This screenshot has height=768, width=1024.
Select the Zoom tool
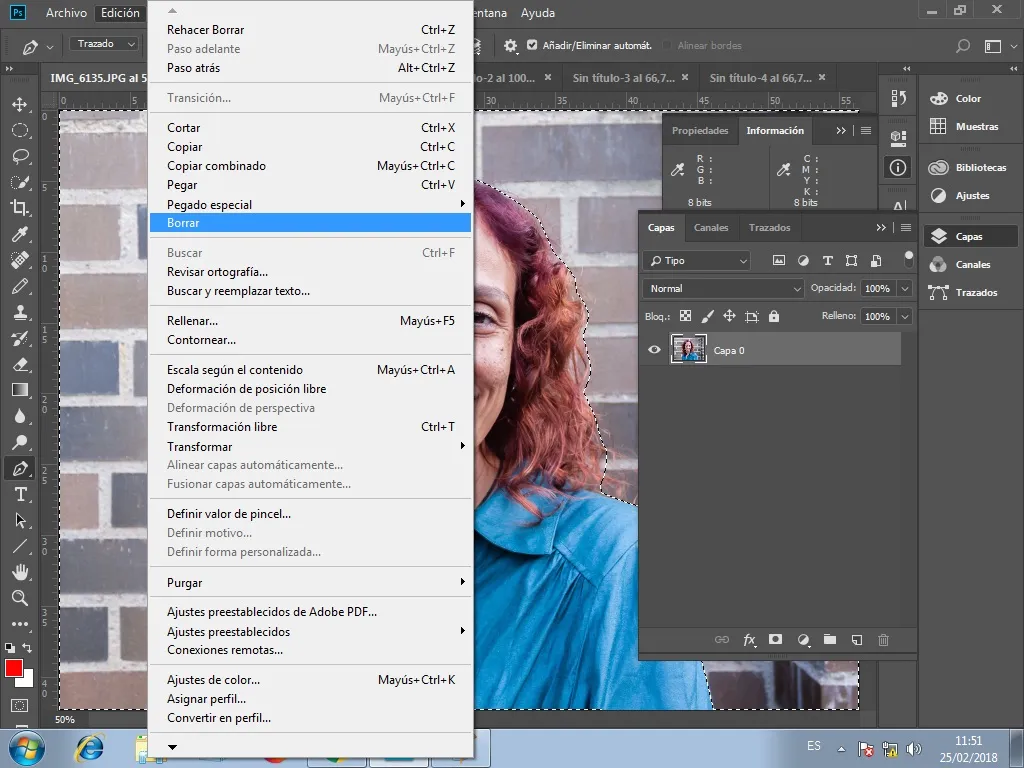(x=20, y=598)
